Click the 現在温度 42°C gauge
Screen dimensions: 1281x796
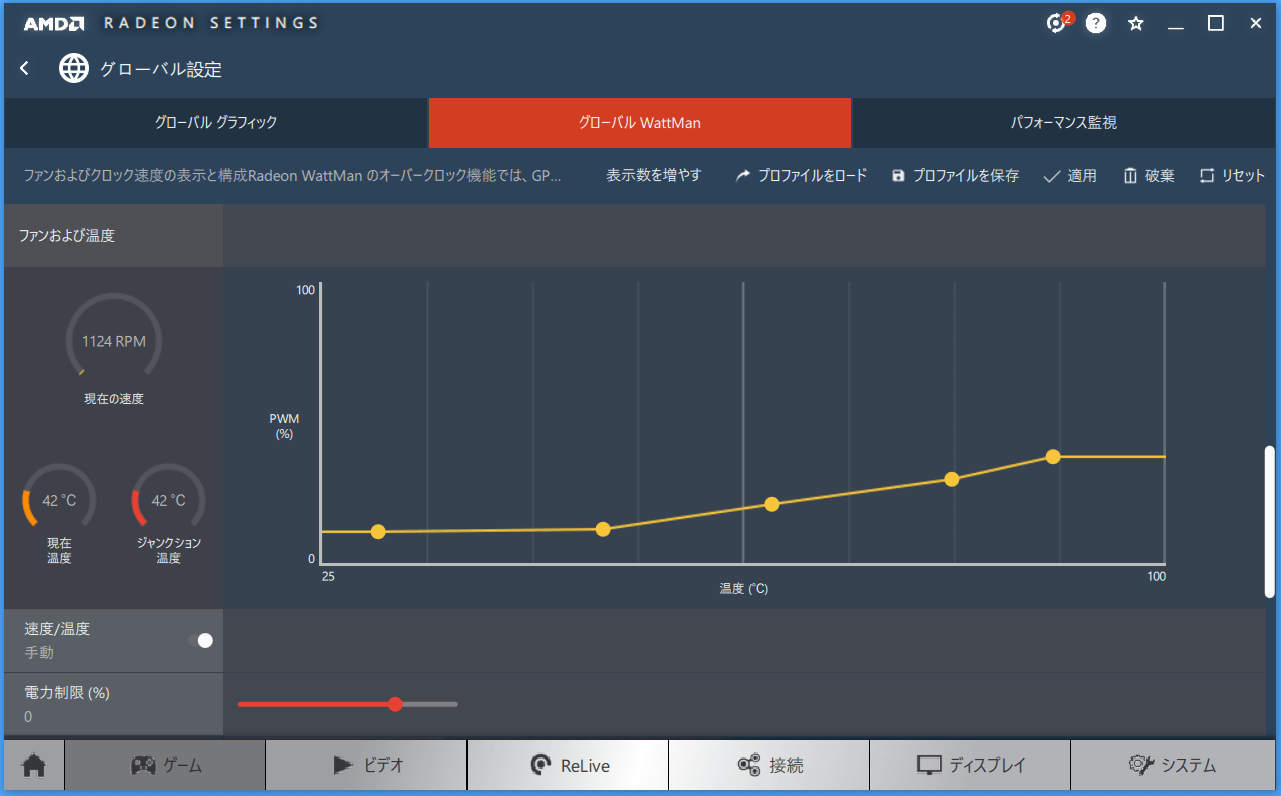59,500
